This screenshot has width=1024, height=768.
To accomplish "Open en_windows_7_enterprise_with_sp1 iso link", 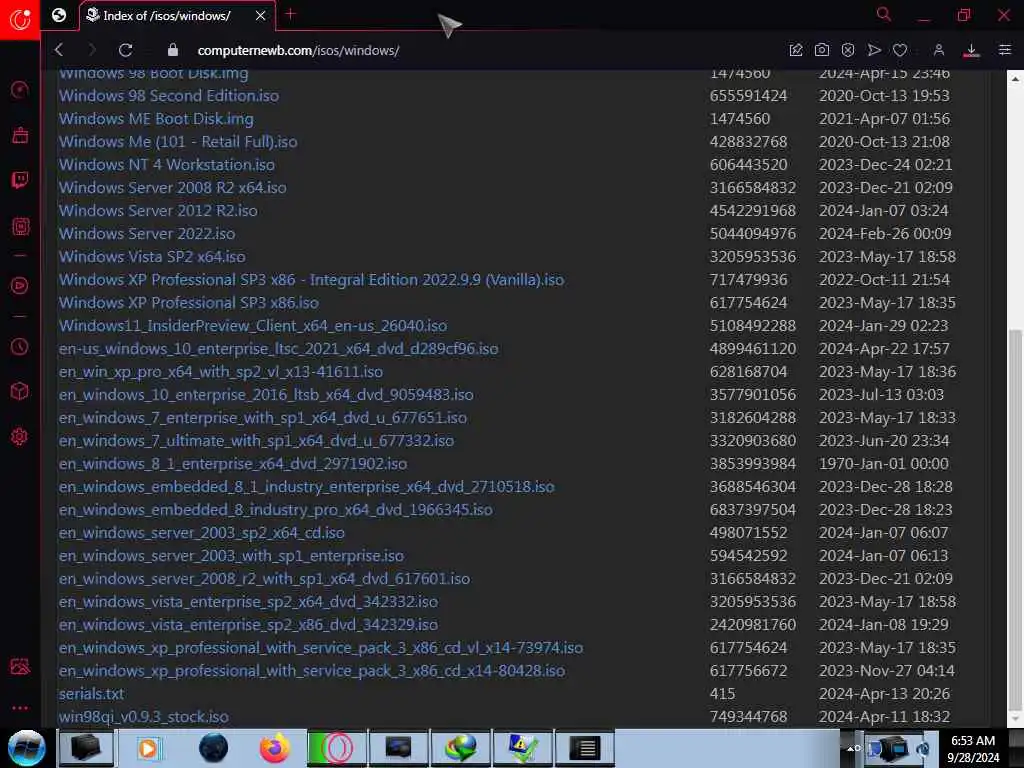I will pyautogui.click(x=263, y=417).
